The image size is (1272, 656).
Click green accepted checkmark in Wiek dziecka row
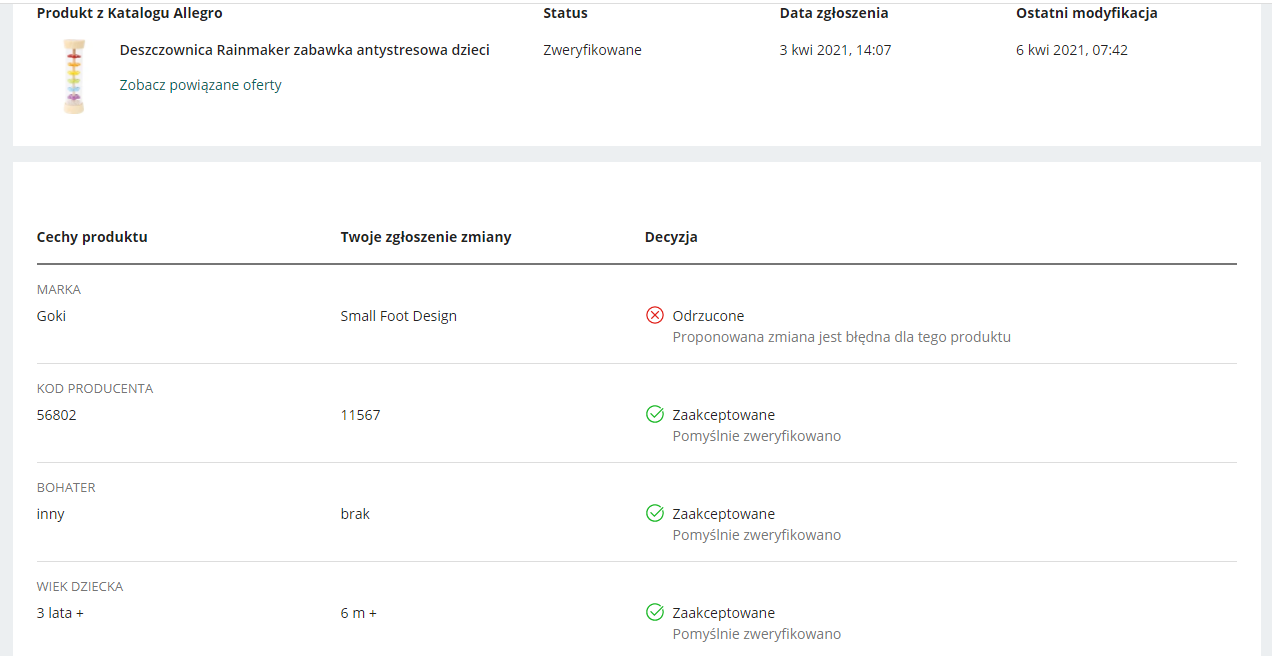point(655,612)
